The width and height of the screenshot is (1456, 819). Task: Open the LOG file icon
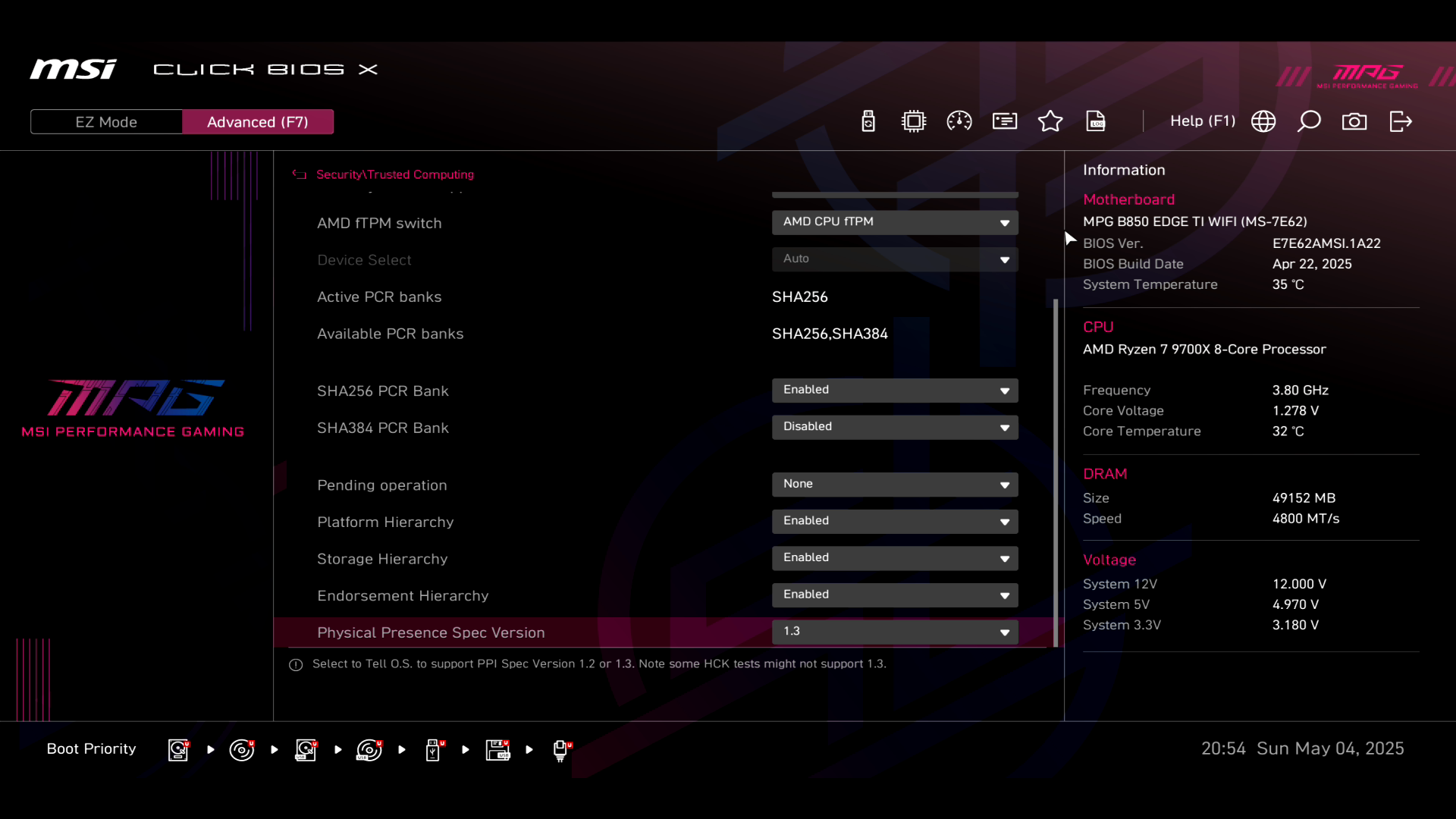(x=1096, y=121)
